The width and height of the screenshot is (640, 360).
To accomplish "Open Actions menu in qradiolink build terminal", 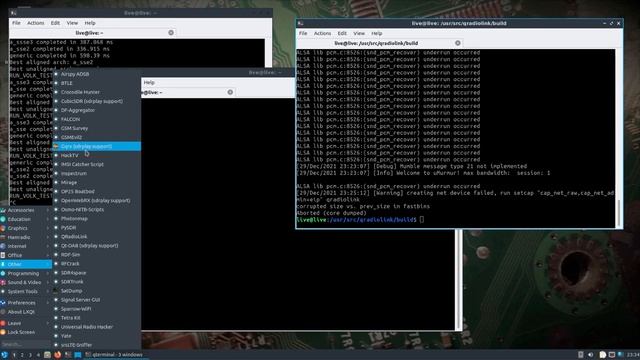I will click(322, 33).
